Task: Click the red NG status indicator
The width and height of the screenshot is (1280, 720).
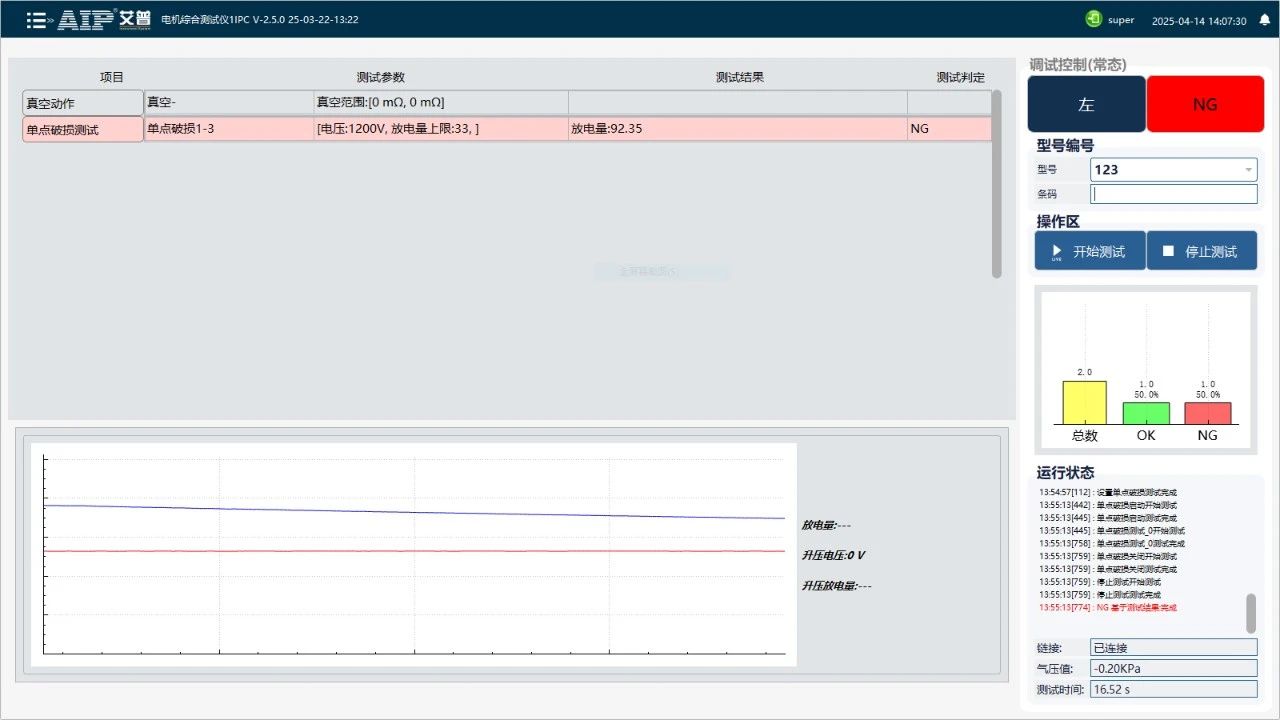Action: pyautogui.click(x=1205, y=104)
